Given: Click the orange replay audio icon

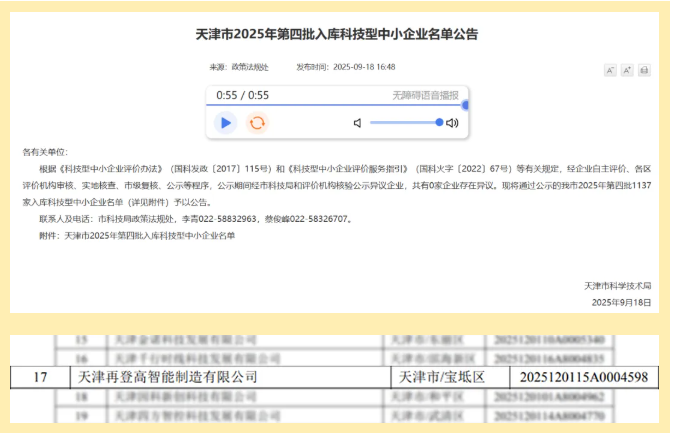Looking at the screenshot, I should pos(257,123).
